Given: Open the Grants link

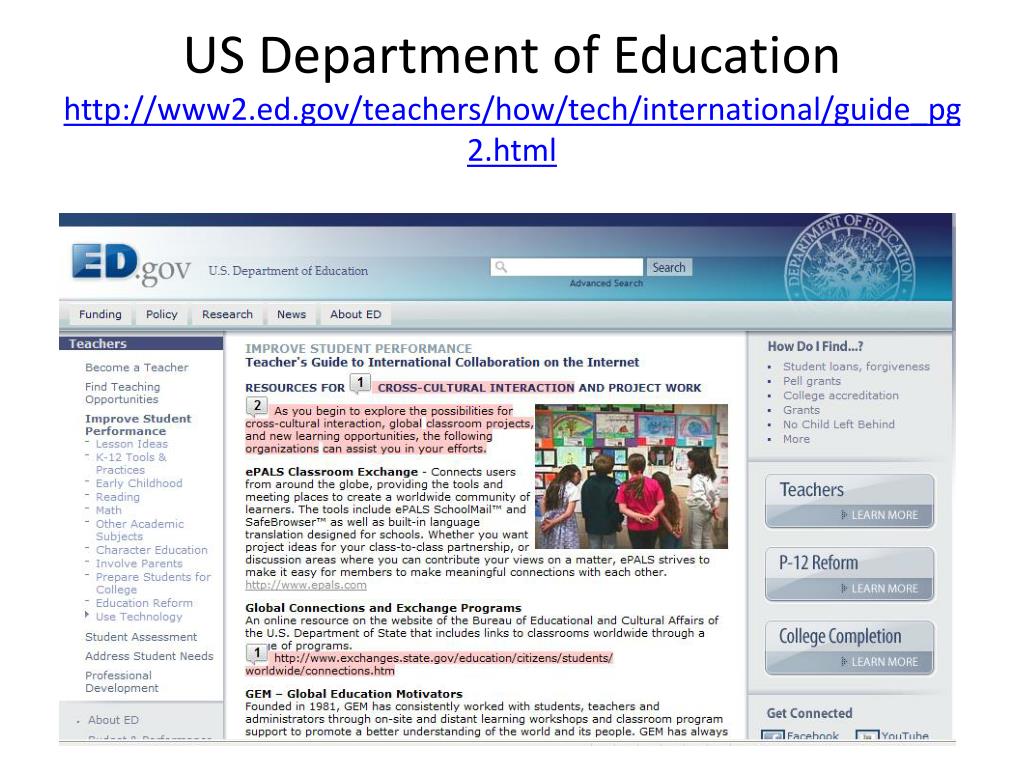Looking at the screenshot, I should pyautogui.click(x=801, y=410).
